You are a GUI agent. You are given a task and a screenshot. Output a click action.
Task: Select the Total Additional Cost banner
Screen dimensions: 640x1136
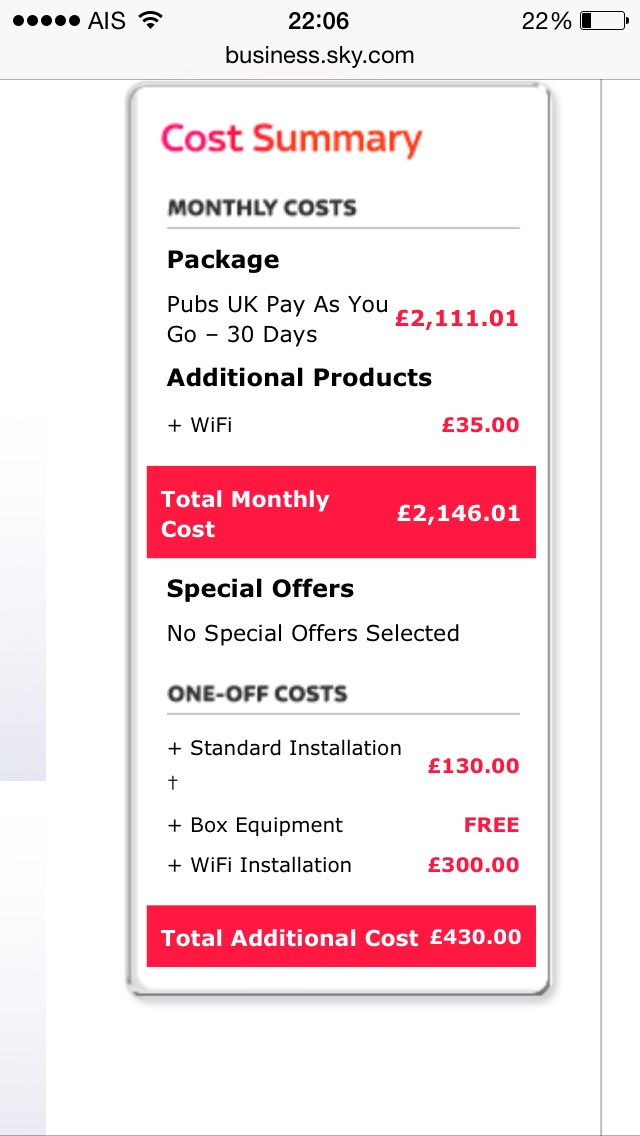coord(341,936)
